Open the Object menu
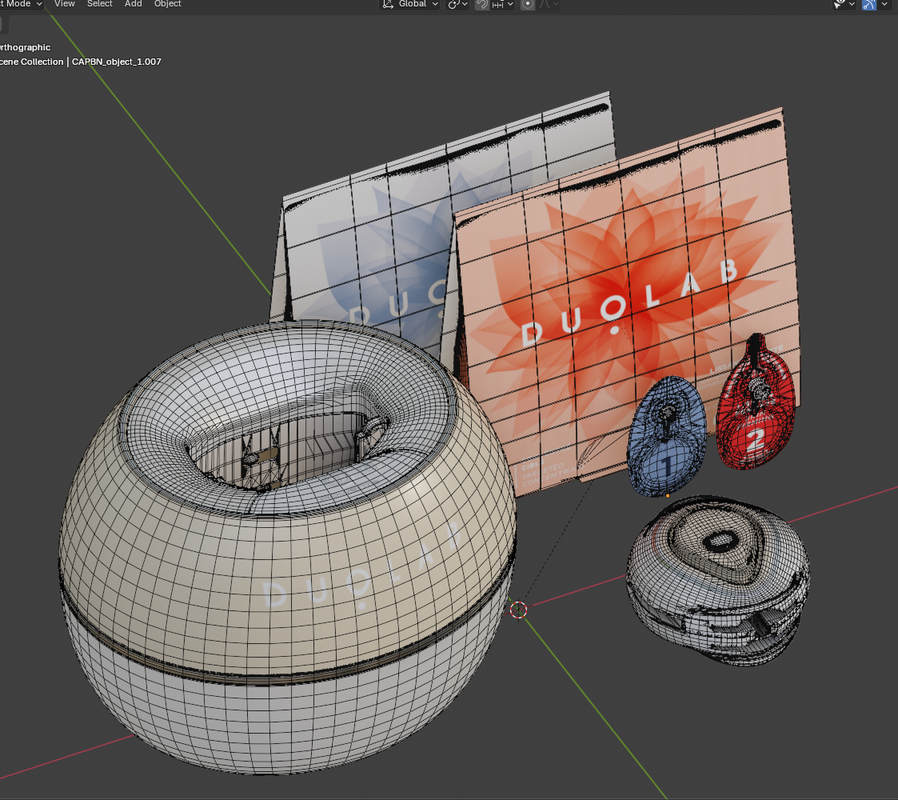This screenshot has width=898, height=800. click(167, 4)
